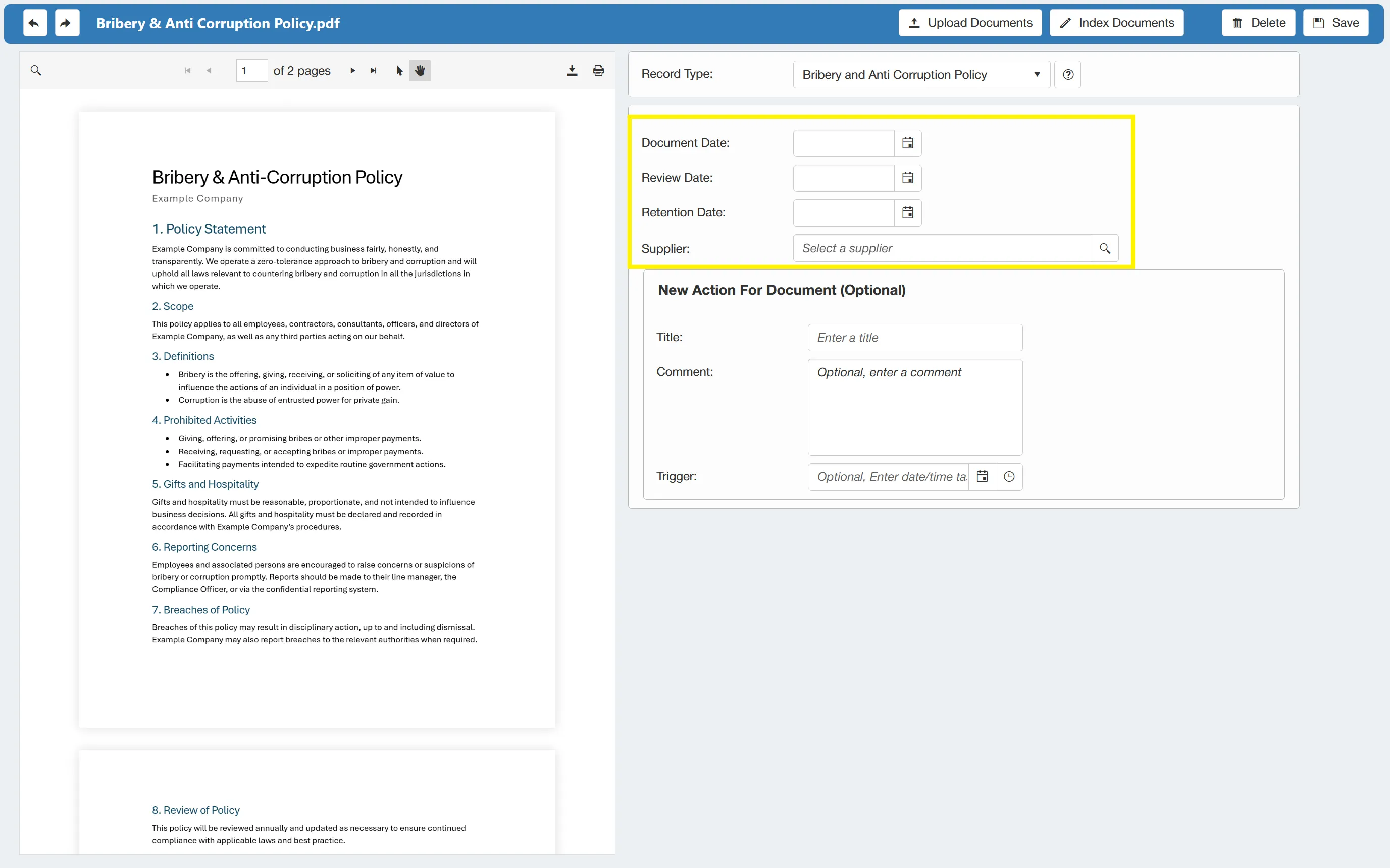Go to previous page of PDF
The image size is (1390, 868).
click(209, 71)
